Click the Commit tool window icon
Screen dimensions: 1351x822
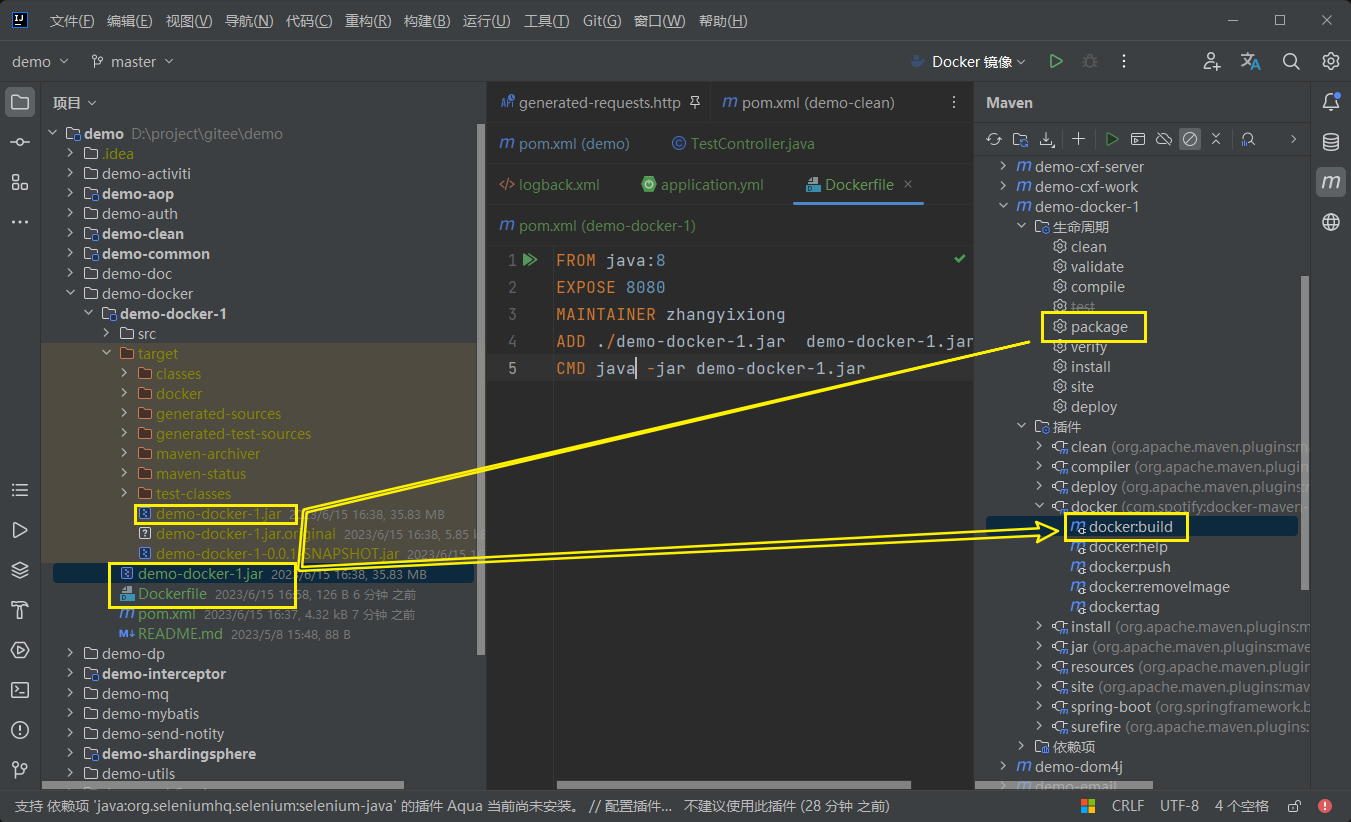(19, 142)
